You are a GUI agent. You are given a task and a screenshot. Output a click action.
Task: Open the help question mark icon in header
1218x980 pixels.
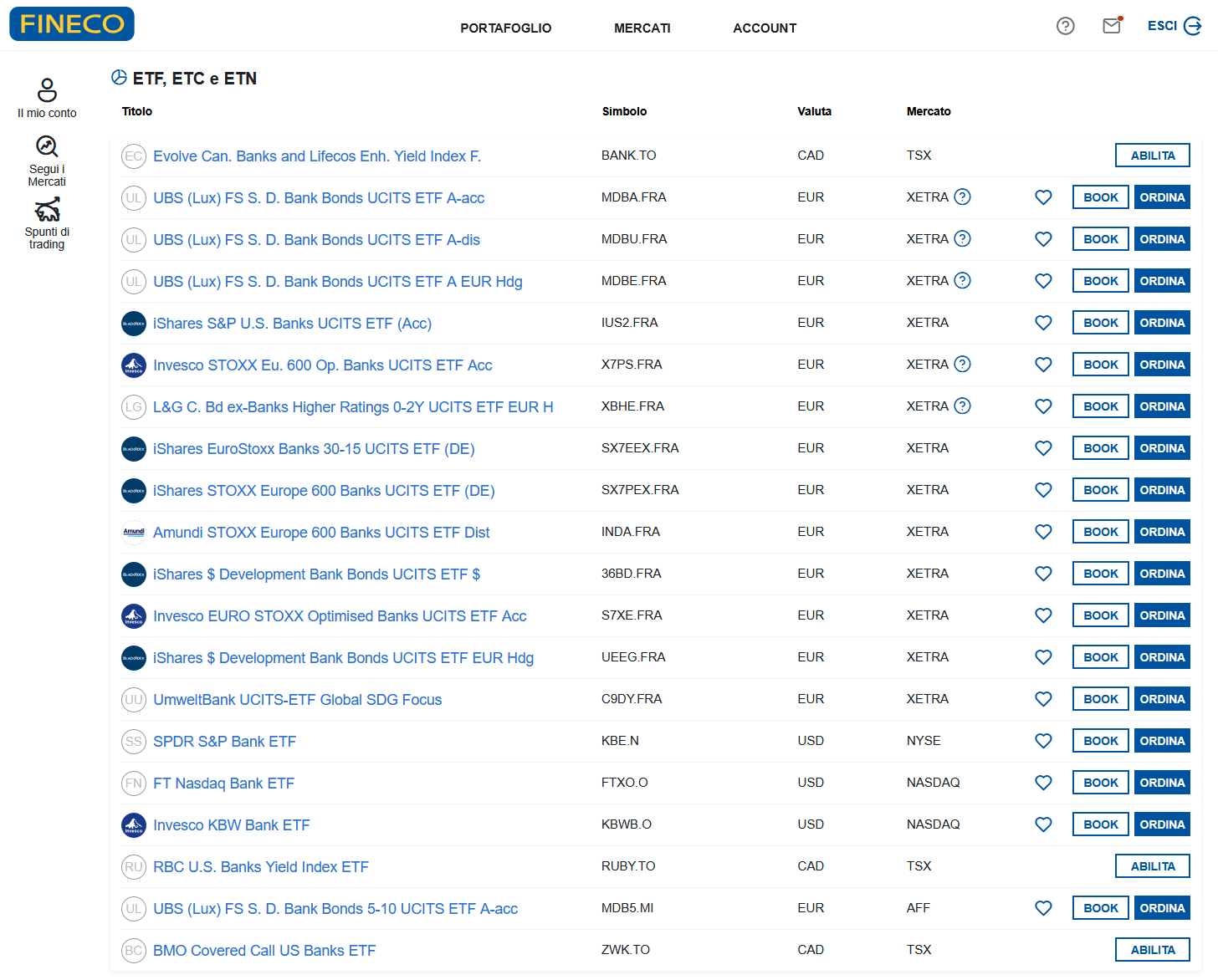[x=1065, y=26]
